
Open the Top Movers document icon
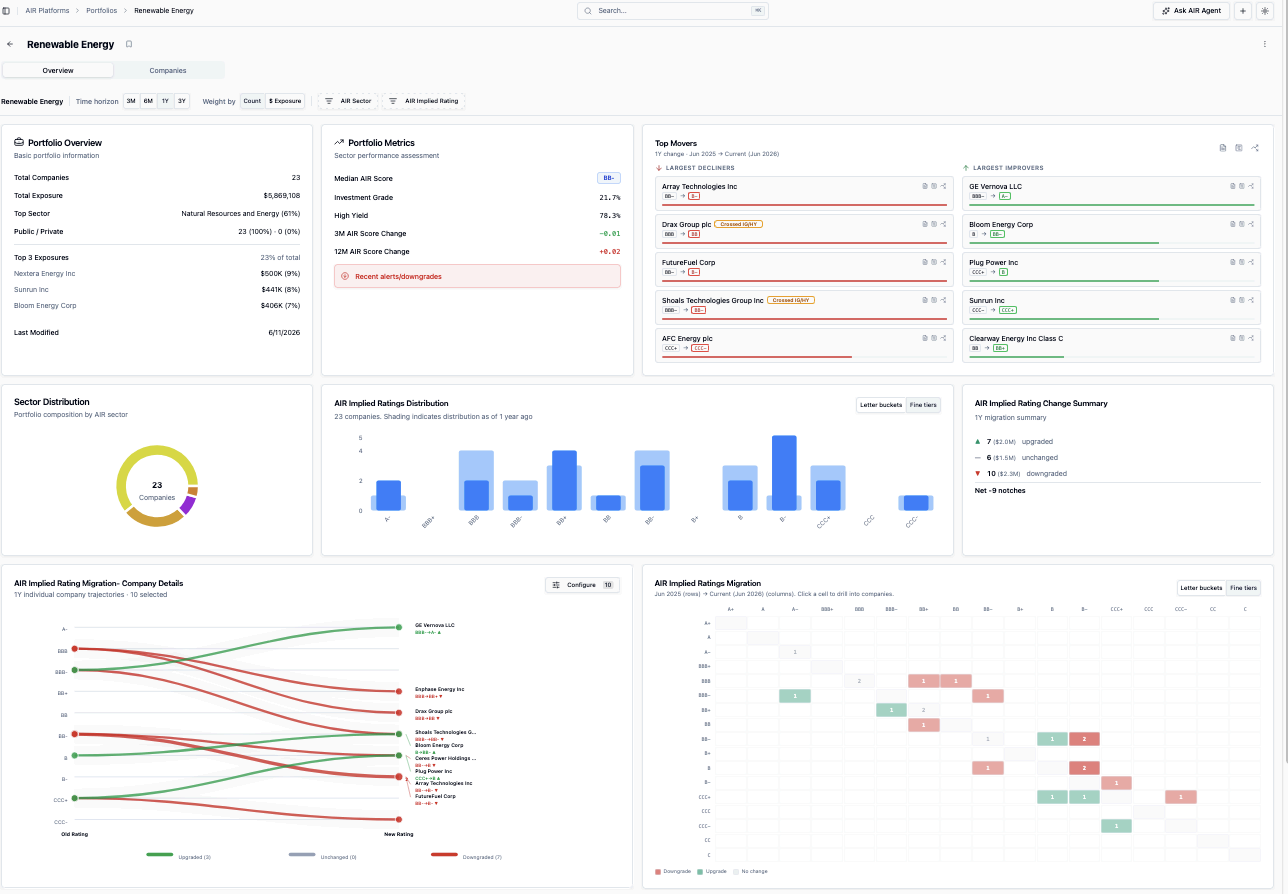[1223, 148]
